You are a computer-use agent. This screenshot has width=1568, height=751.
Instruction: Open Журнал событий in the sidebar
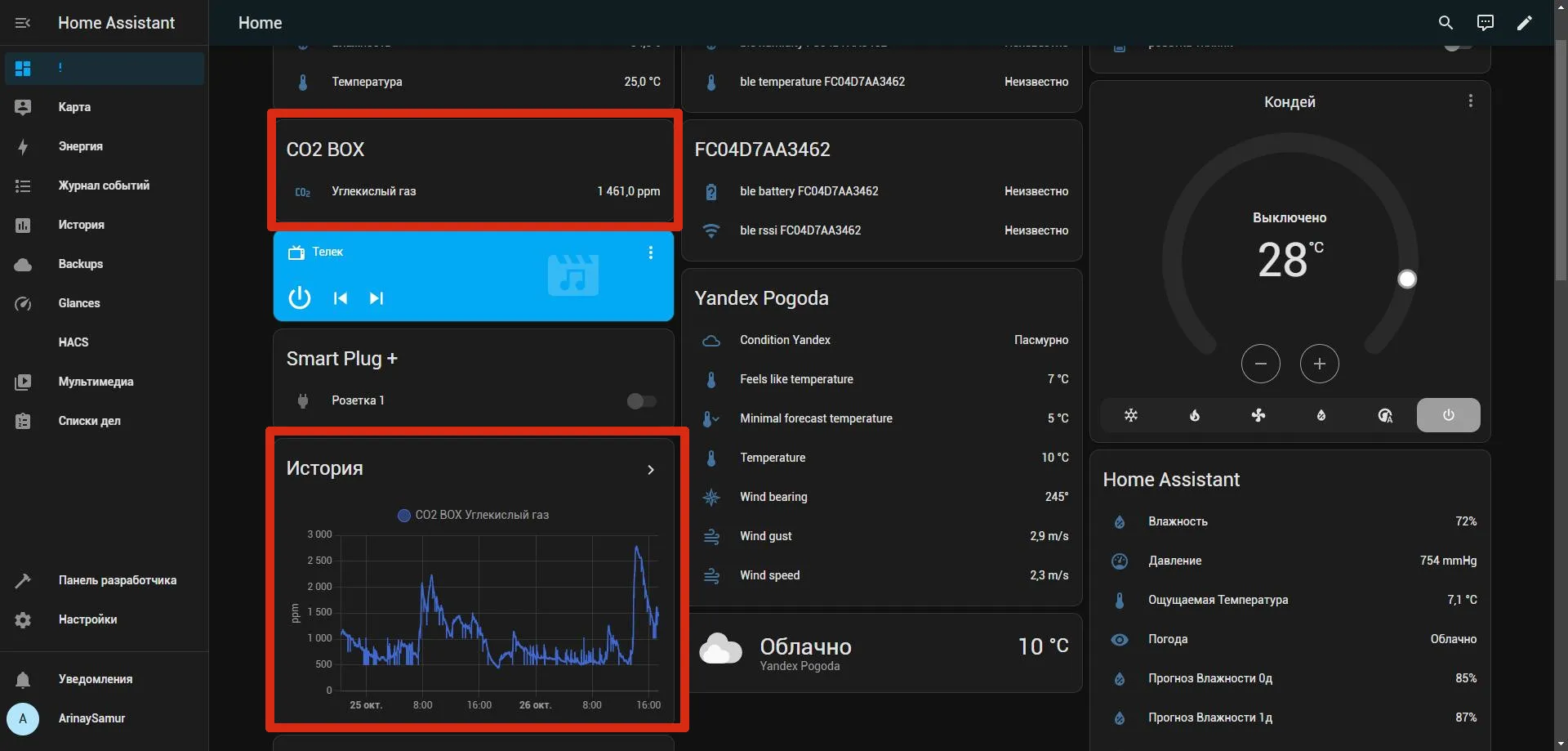(105, 186)
